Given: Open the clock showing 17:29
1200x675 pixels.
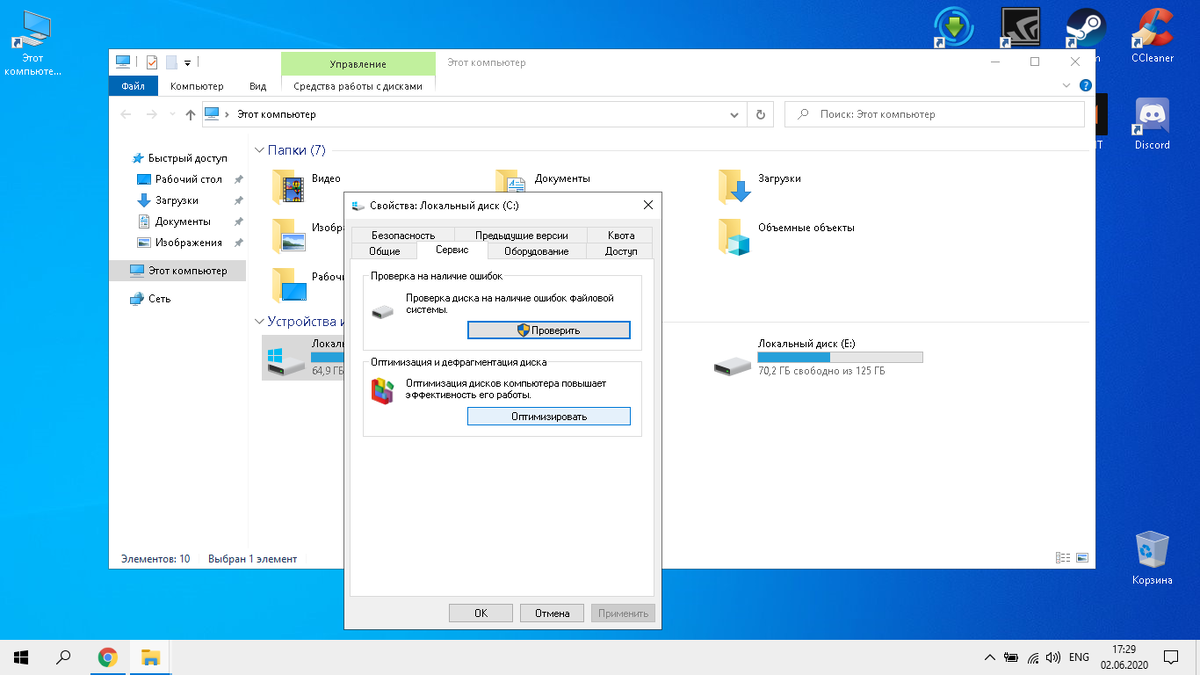Looking at the screenshot, I should [1125, 657].
